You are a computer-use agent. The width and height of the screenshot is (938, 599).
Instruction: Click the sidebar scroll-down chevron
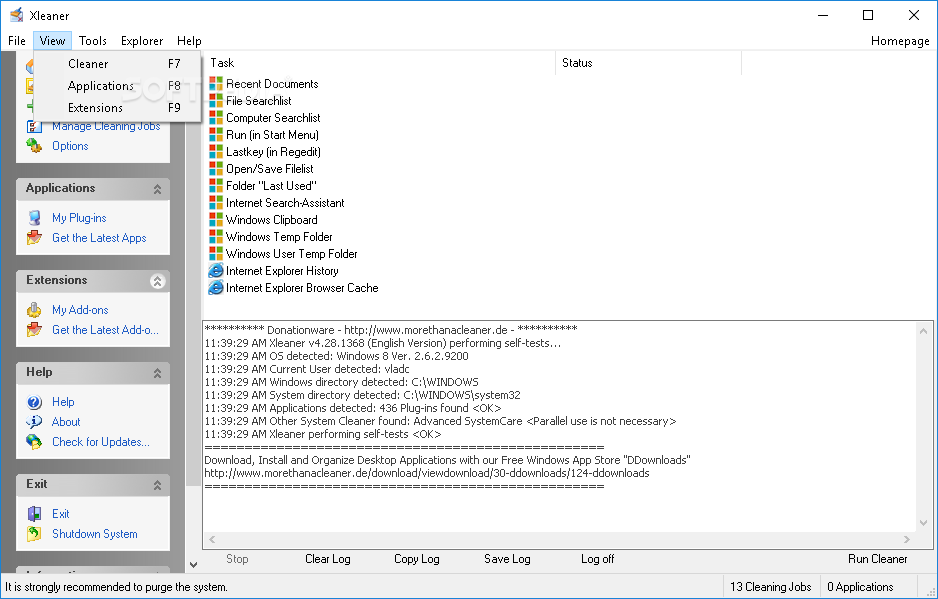[x=193, y=564]
